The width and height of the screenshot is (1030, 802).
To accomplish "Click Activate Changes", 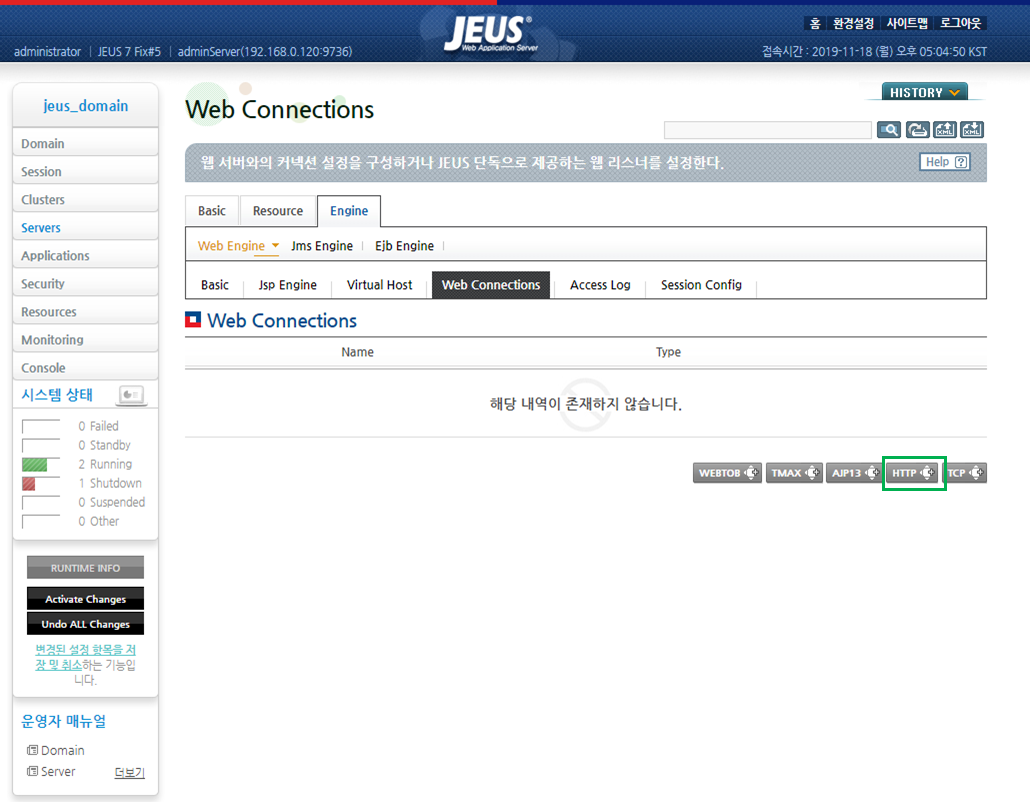I will click(85, 599).
